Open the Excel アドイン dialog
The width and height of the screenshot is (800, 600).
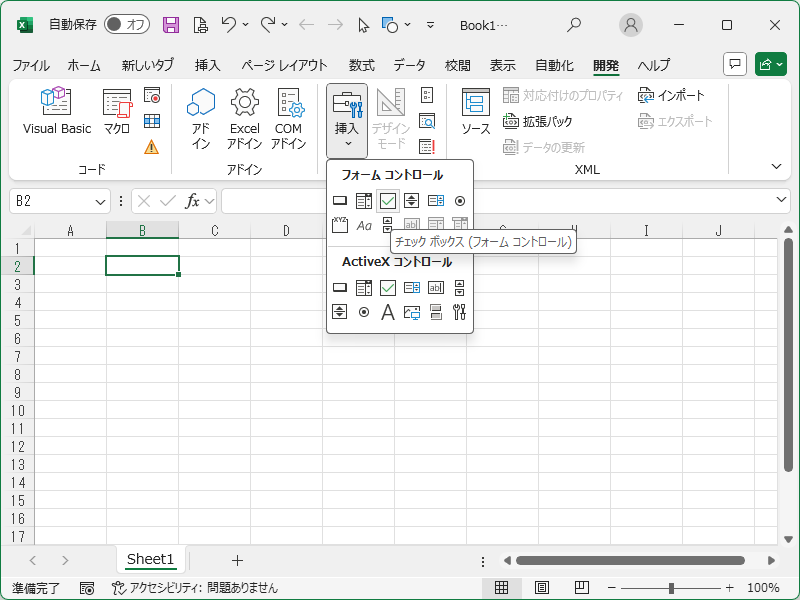click(244, 118)
